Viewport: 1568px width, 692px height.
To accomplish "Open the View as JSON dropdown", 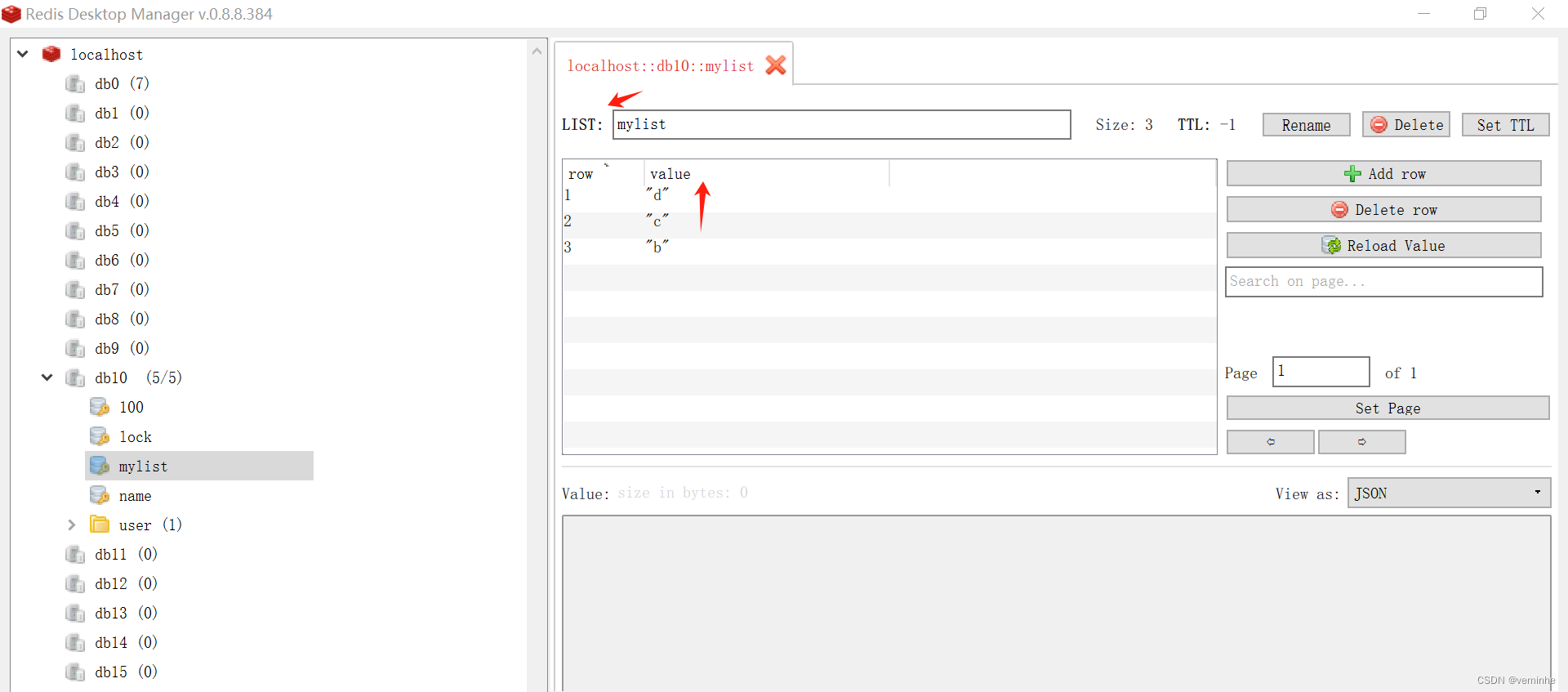I will (1449, 493).
